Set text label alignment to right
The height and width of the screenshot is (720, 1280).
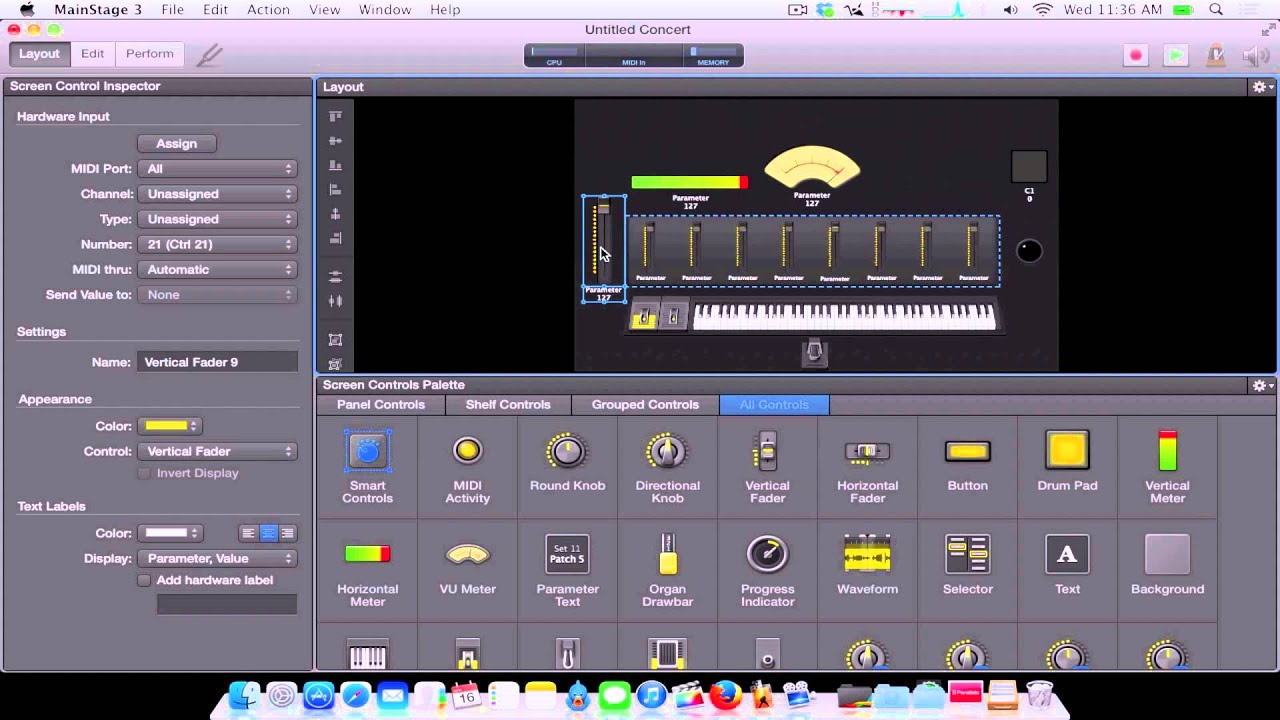tap(287, 533)
